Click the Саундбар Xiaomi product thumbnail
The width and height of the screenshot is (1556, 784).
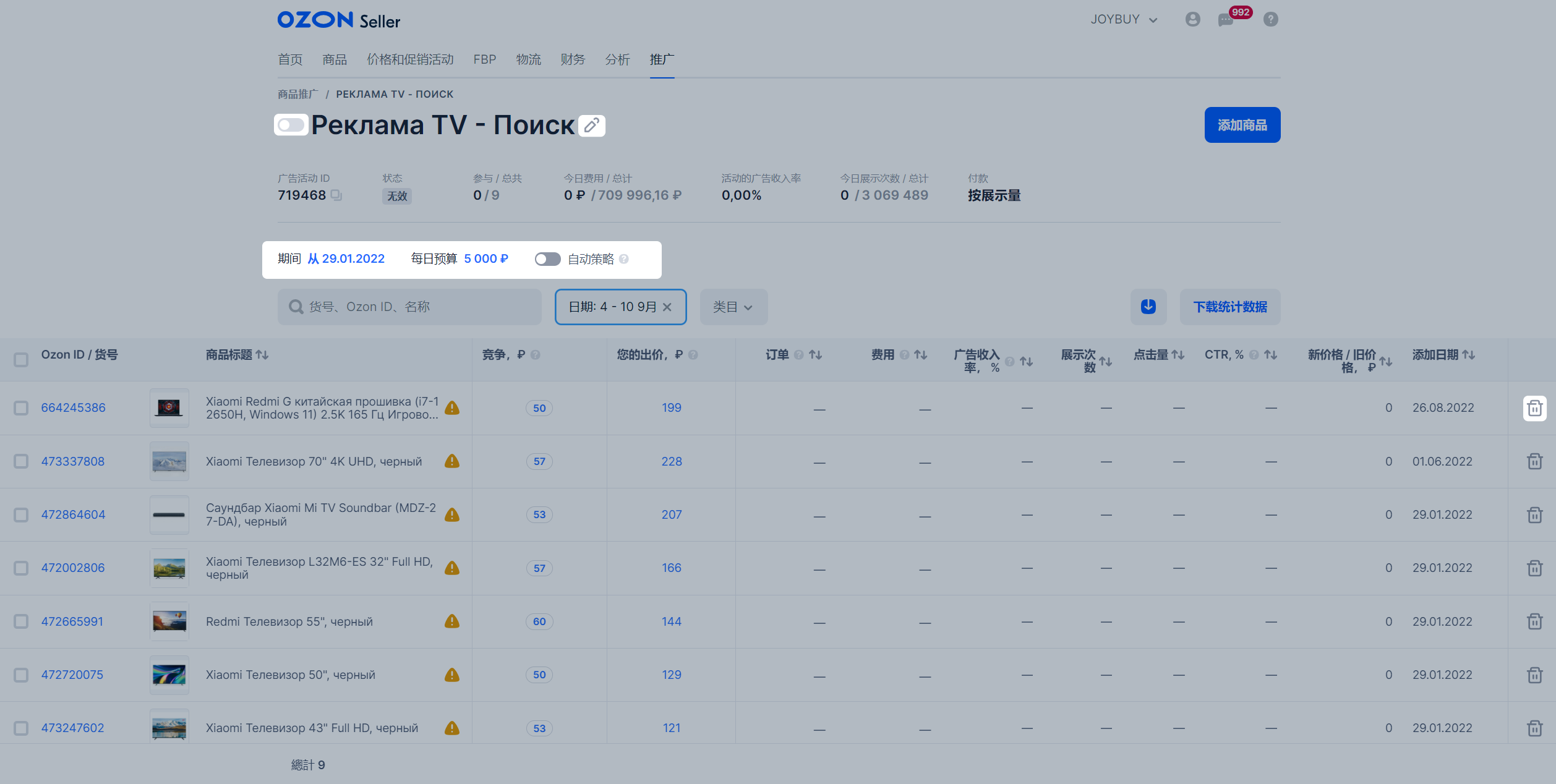[x=169, y=514]
